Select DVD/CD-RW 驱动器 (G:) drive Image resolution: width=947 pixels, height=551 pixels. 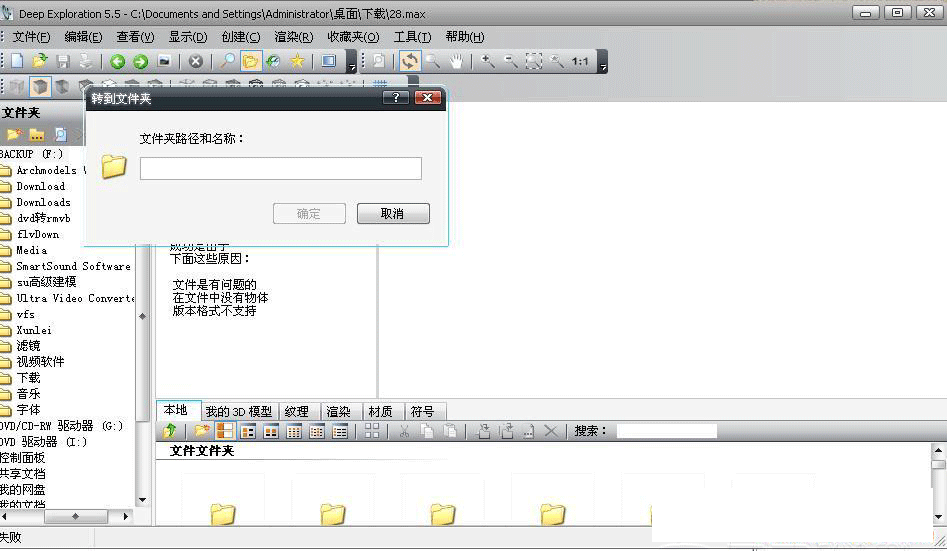[x=62, y=426]
